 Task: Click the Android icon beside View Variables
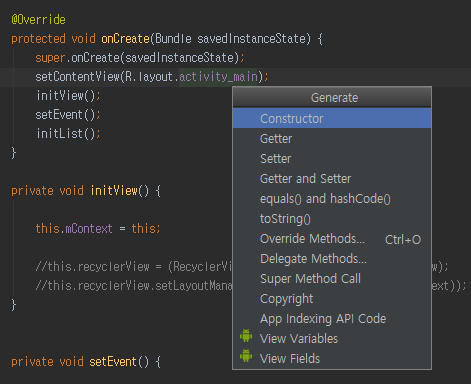point(246,336)
